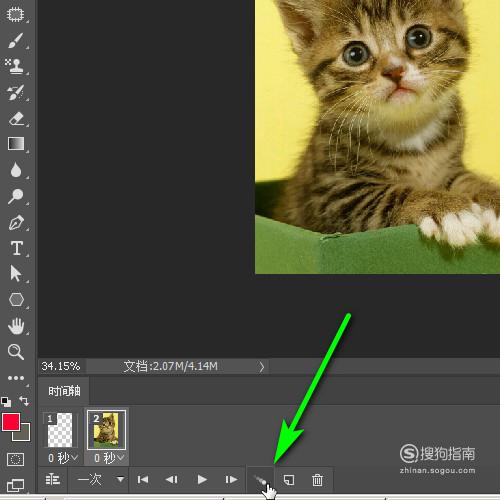
Task: Select the Clone Stamp tool
Action: click(x=15, y=66)
